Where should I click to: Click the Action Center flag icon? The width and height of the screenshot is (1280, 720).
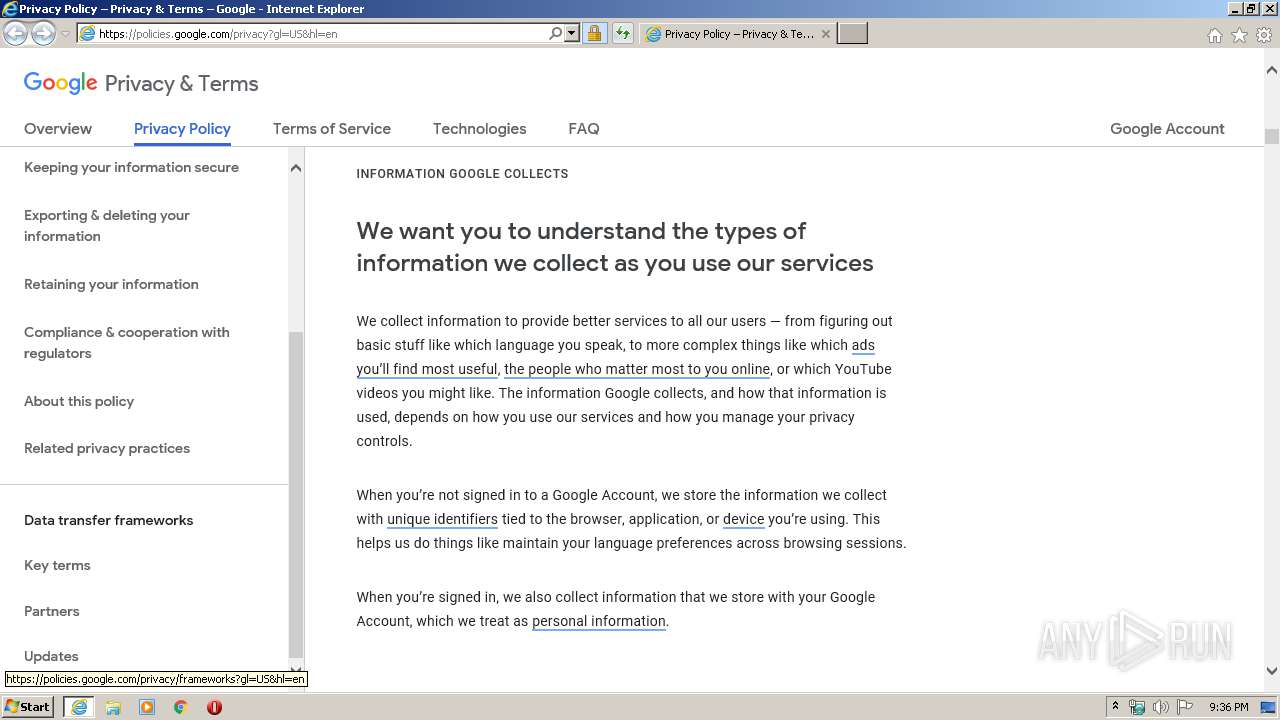1185,707
